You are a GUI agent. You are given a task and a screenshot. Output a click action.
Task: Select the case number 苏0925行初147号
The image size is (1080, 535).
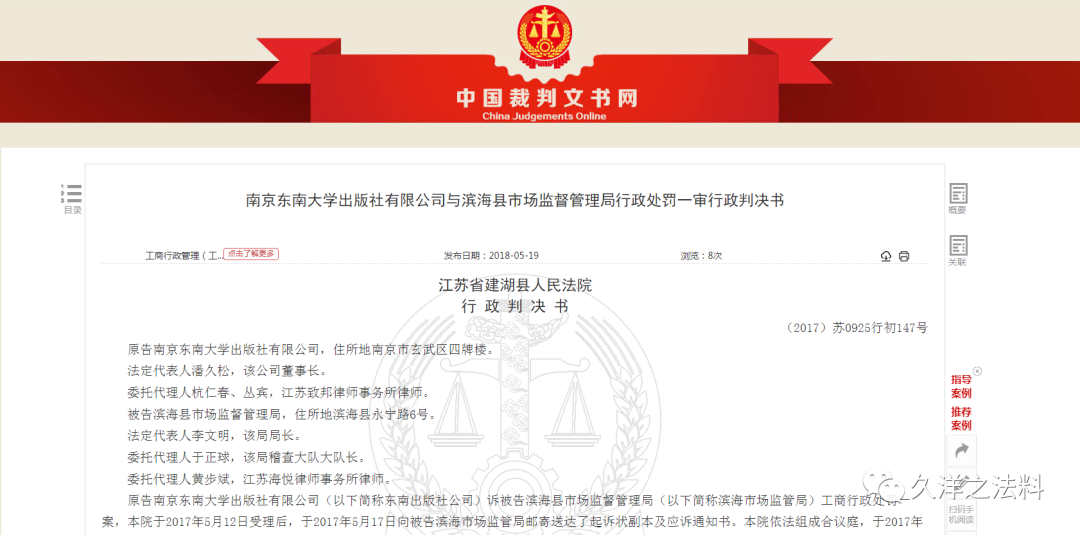point(856,328)
